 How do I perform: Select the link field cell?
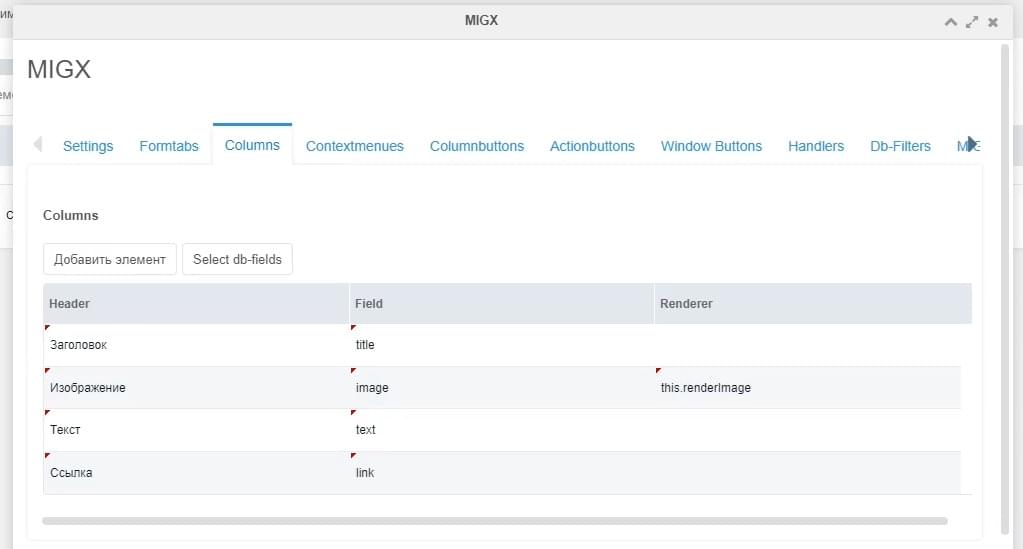coord(501,473)
